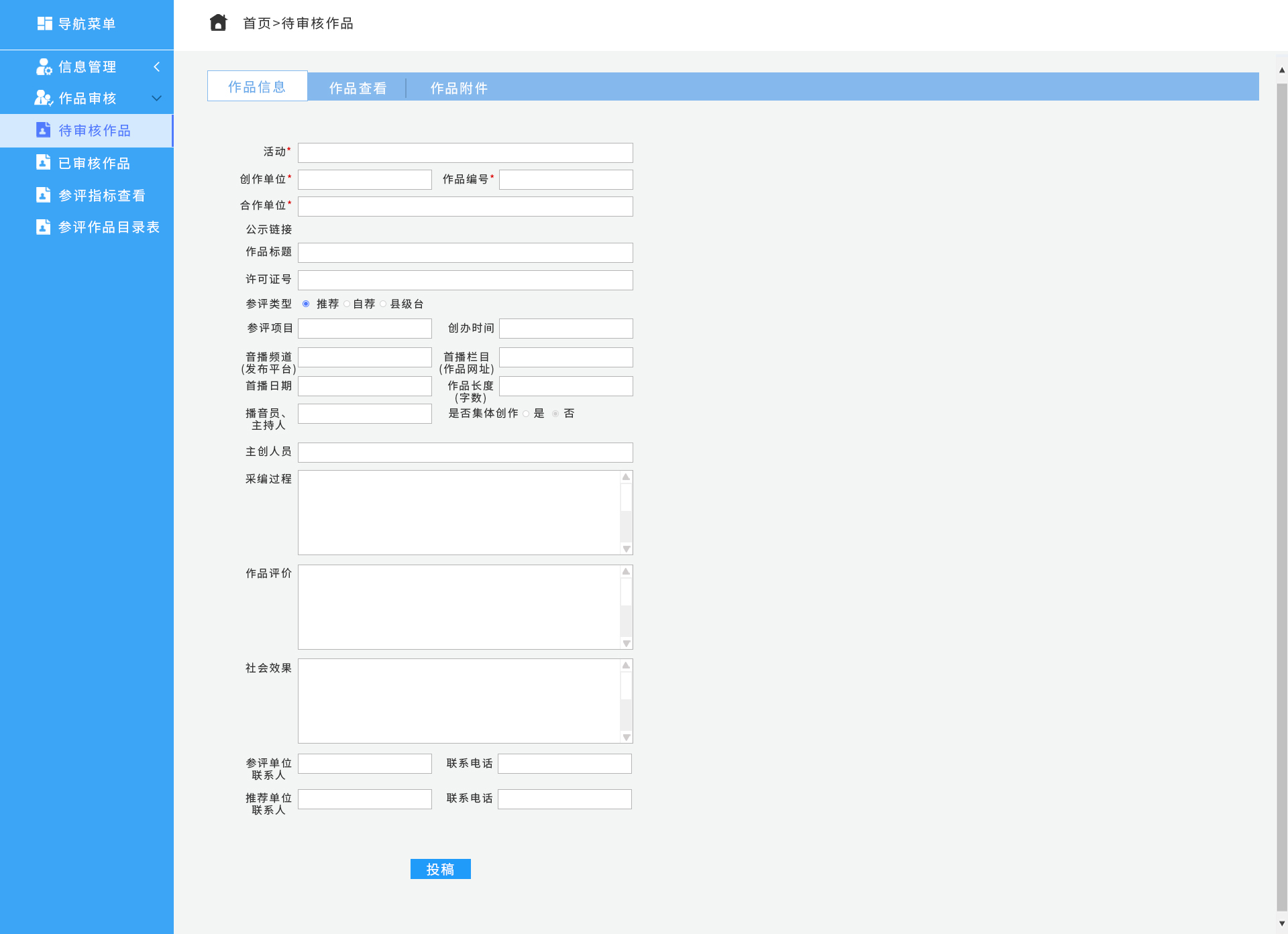Open 参评指标查看 sidebar link

(x=102, y=195)
